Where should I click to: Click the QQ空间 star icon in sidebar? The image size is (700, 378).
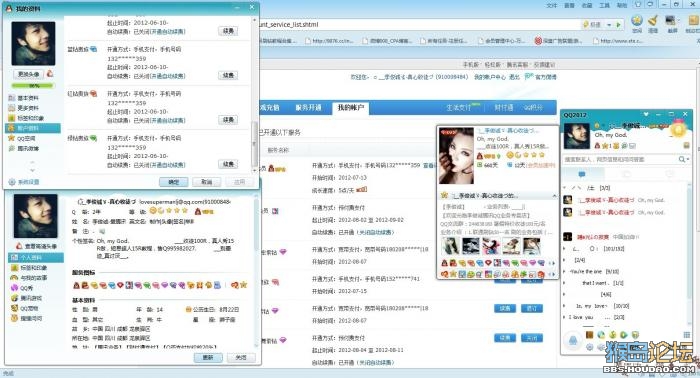click(12, 138)
